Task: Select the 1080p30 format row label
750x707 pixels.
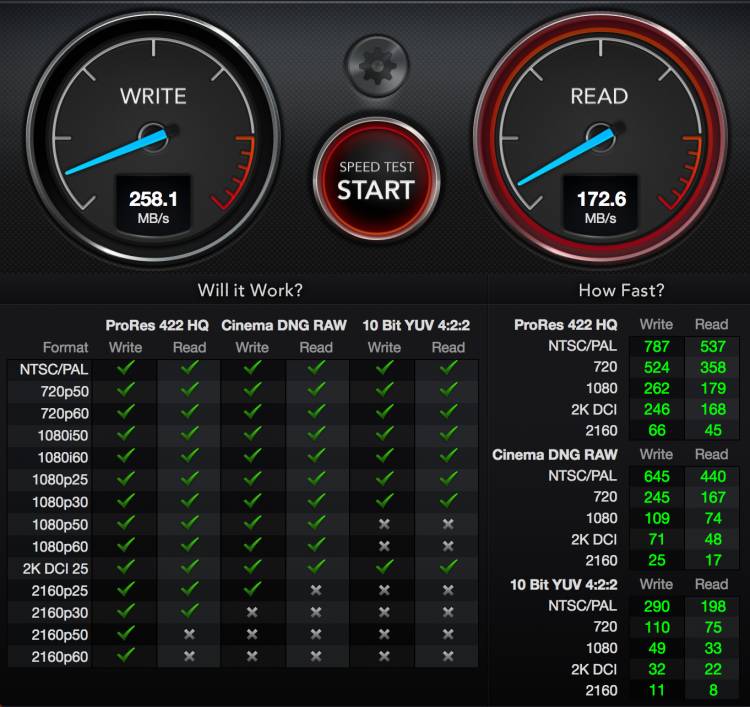Action: 60,502
